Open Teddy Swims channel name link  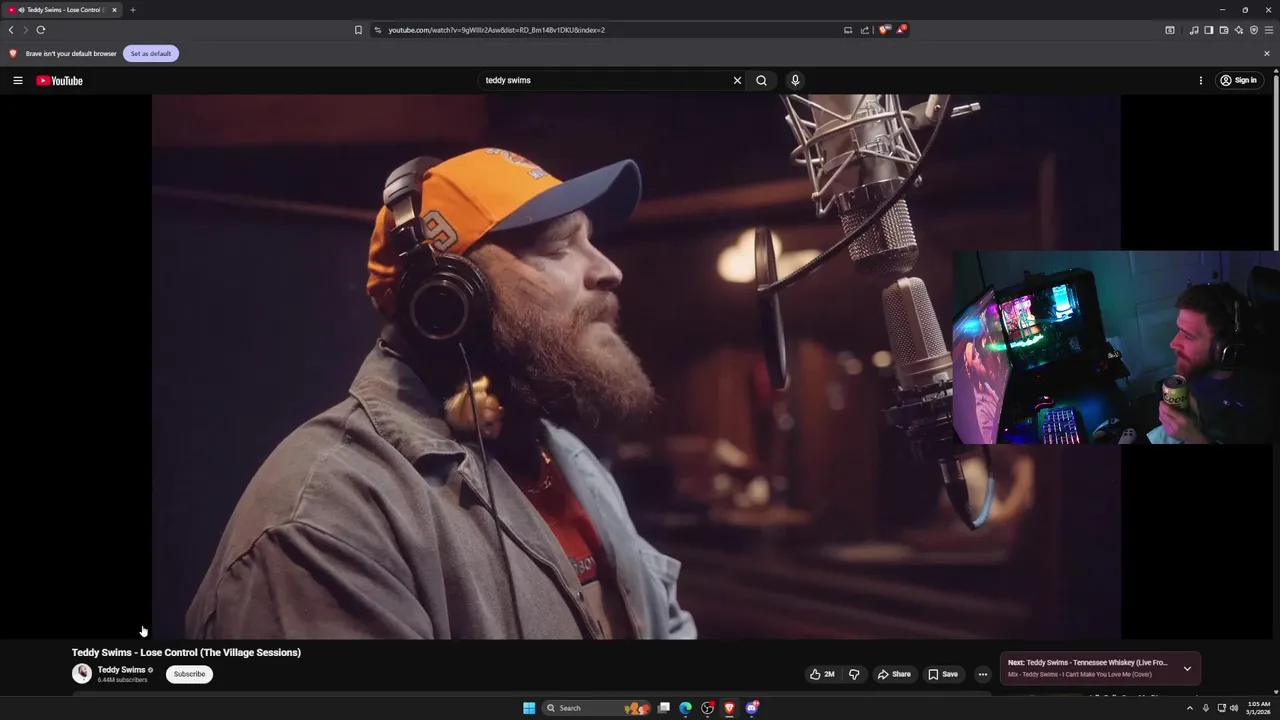click(x=121, y=670)
